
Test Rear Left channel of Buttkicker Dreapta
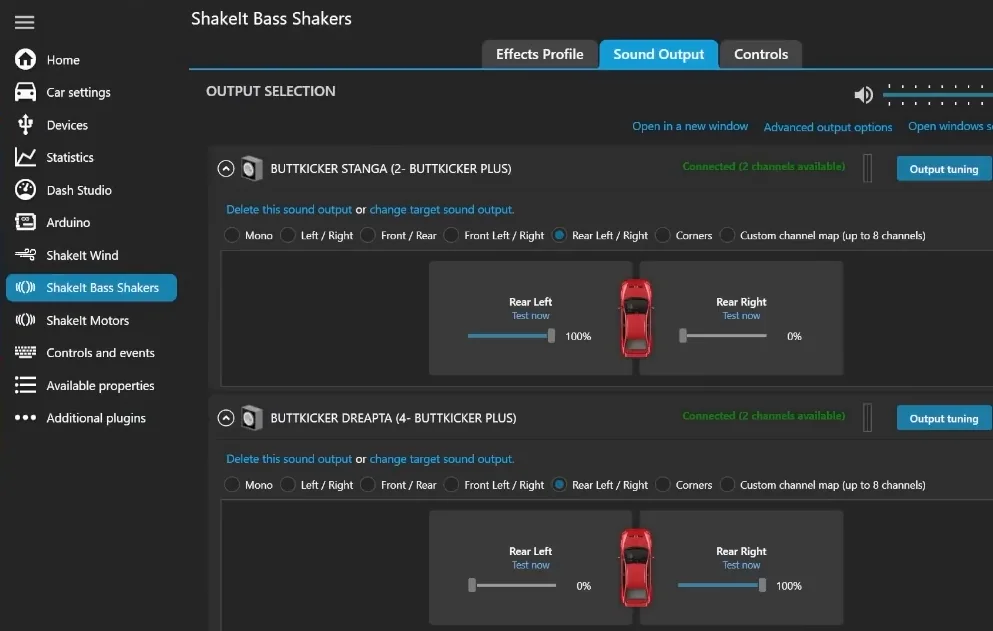(x=531, y=565)
